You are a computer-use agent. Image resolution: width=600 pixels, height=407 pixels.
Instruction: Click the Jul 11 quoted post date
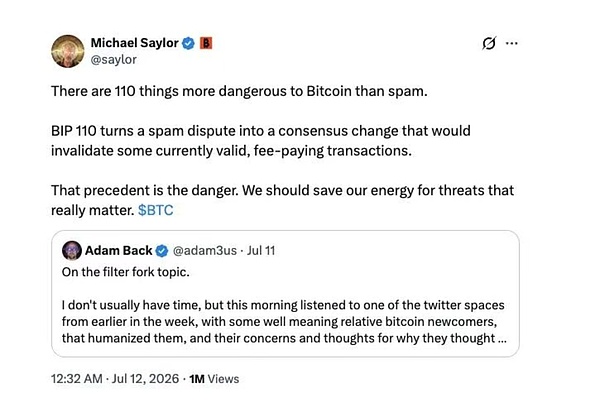(x=261, y=251)
